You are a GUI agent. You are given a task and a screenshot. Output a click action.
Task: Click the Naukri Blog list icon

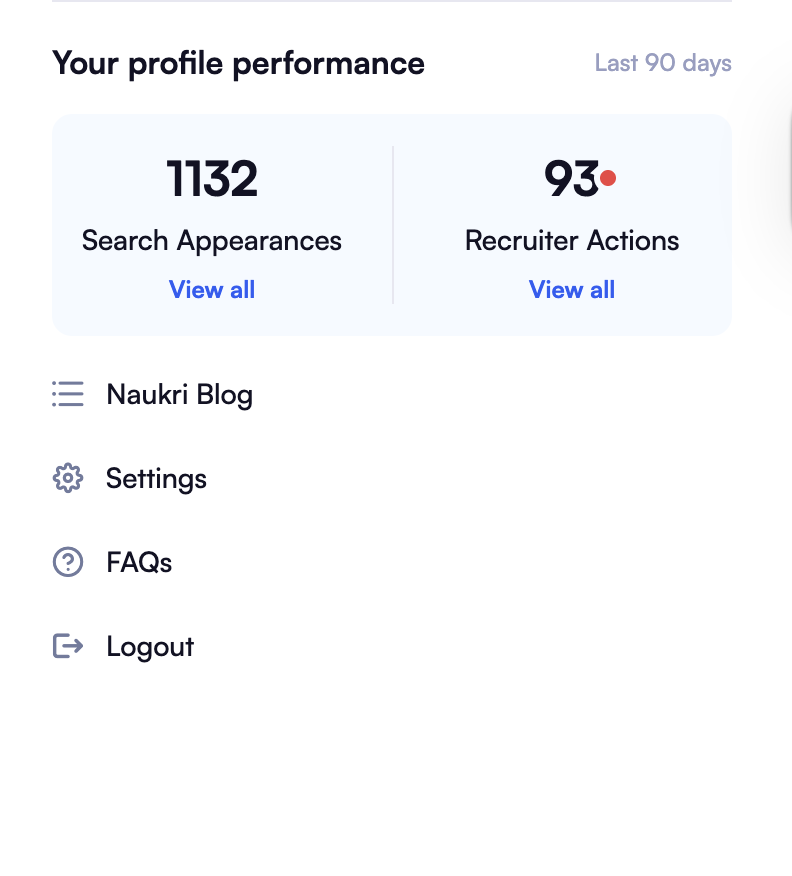pyautogui.click(x=67, y=394)
